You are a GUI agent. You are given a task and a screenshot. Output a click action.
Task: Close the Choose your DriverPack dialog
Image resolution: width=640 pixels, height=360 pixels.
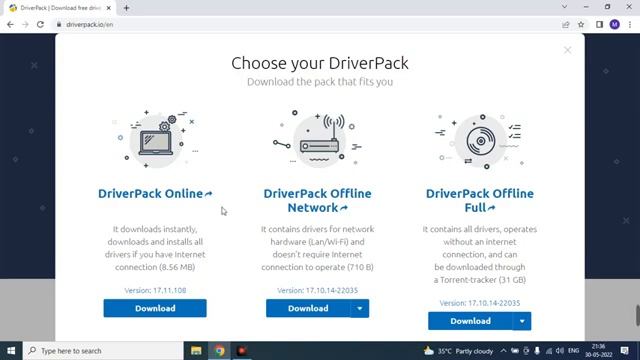coord(567,50)
